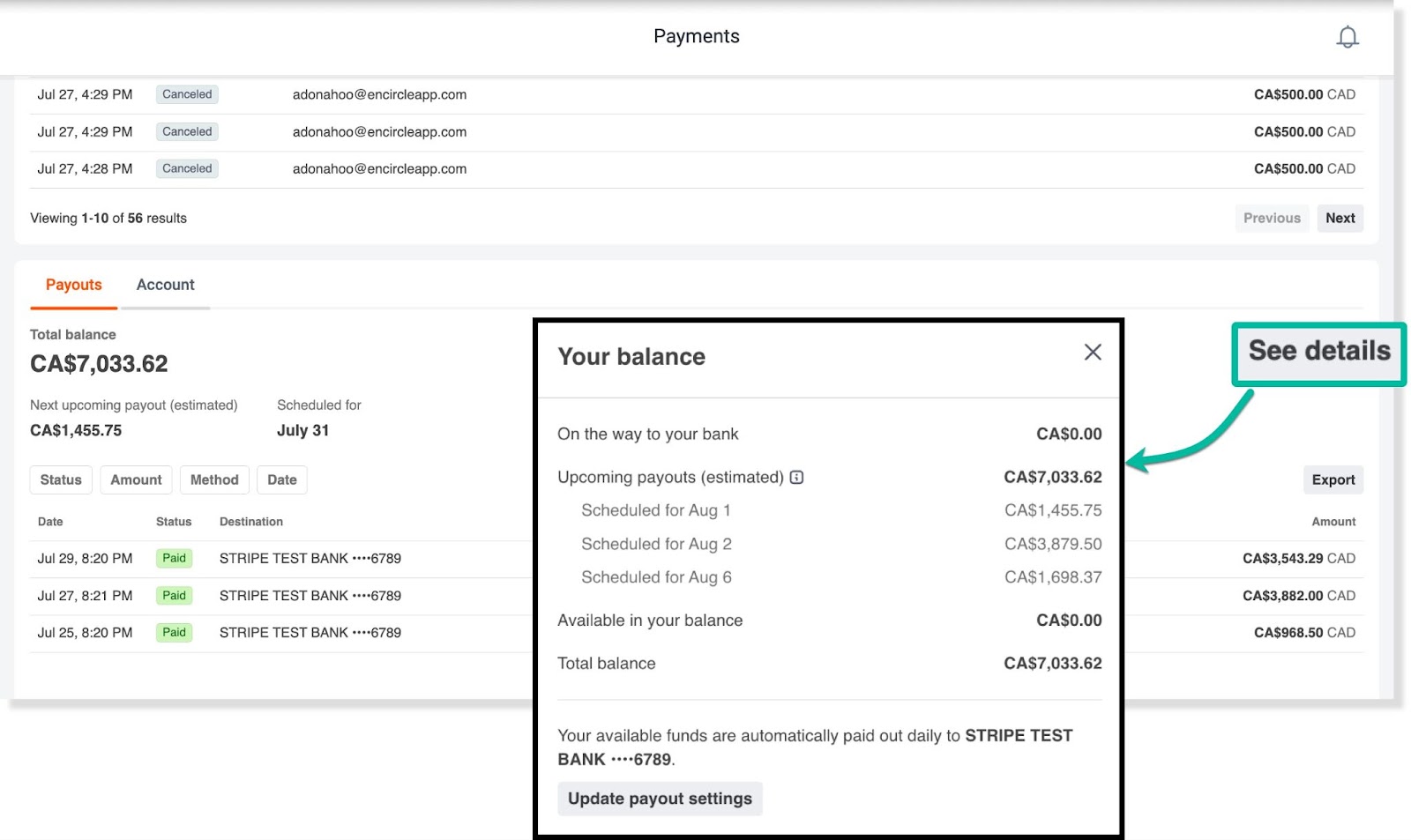
Task: Click the Previous page button
Action: point(1271,219)
